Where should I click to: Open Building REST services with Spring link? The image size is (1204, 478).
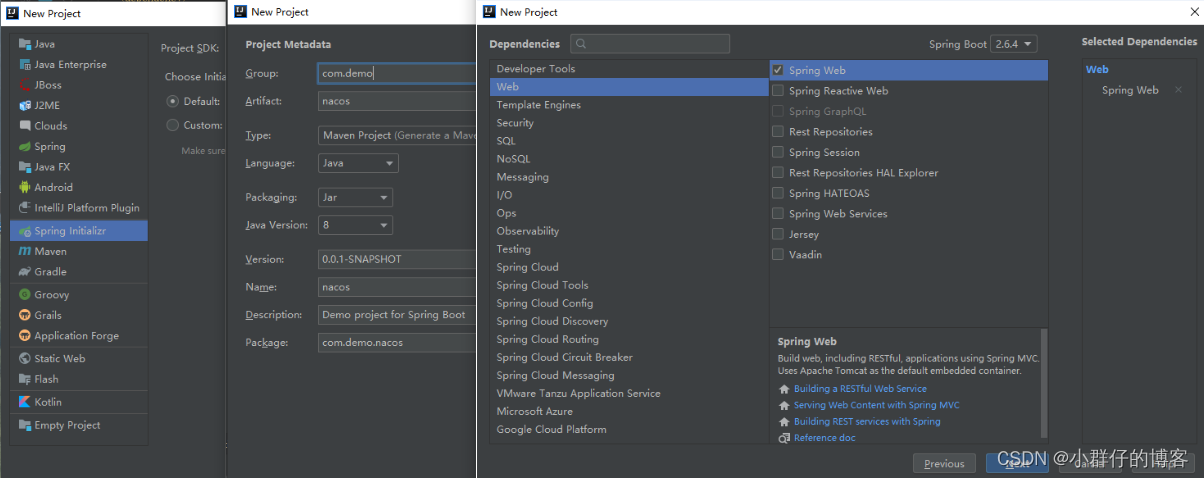pyautogui.click(x=867, y=422)
